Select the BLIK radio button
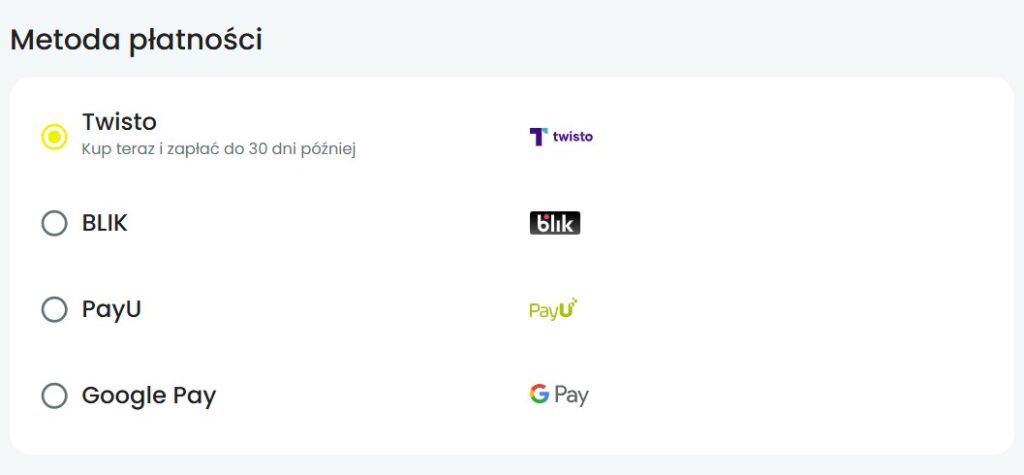The height and width of the screenshot is (475, 1024). [54, 223]
